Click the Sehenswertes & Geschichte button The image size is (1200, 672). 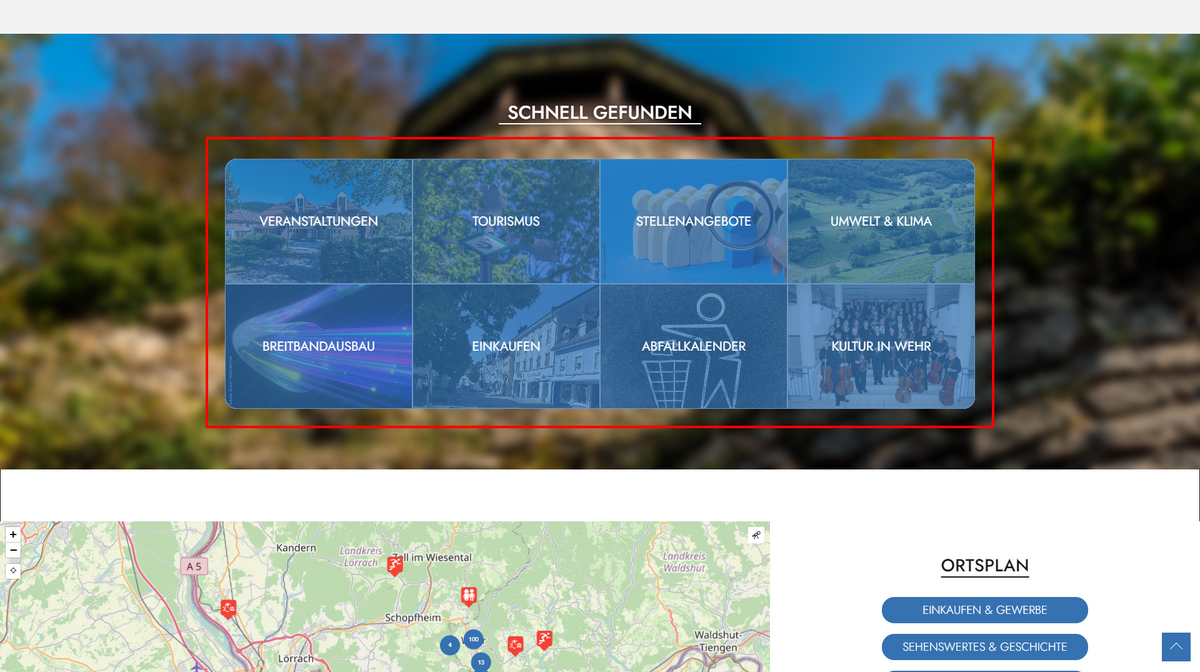pos(984,647)
